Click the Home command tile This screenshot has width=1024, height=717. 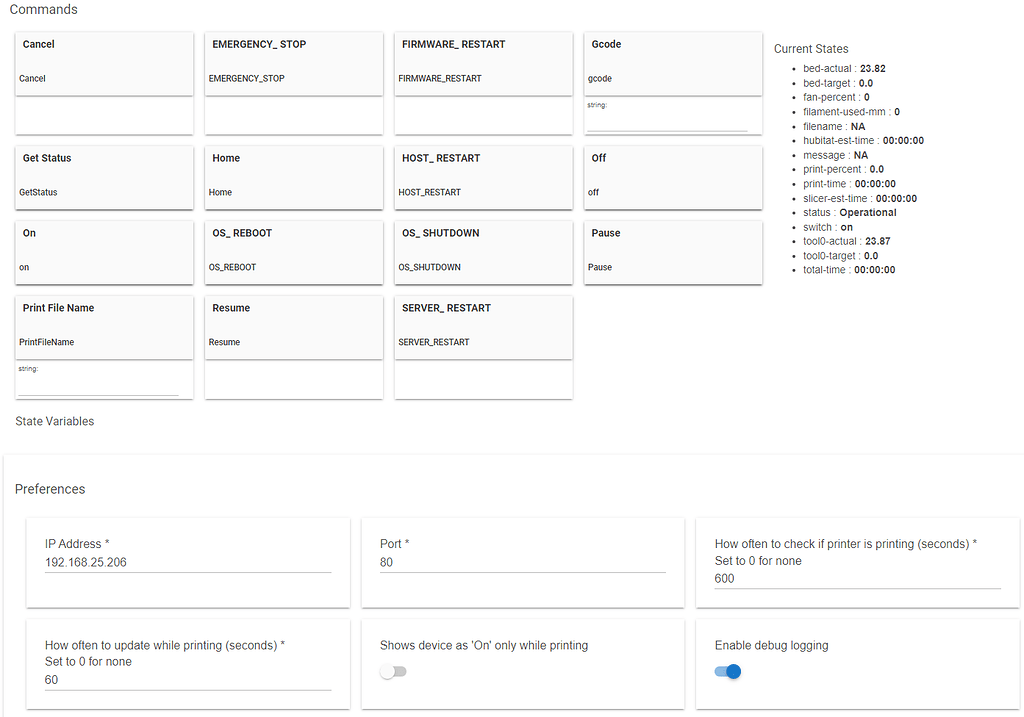click(x=293, y=176)
